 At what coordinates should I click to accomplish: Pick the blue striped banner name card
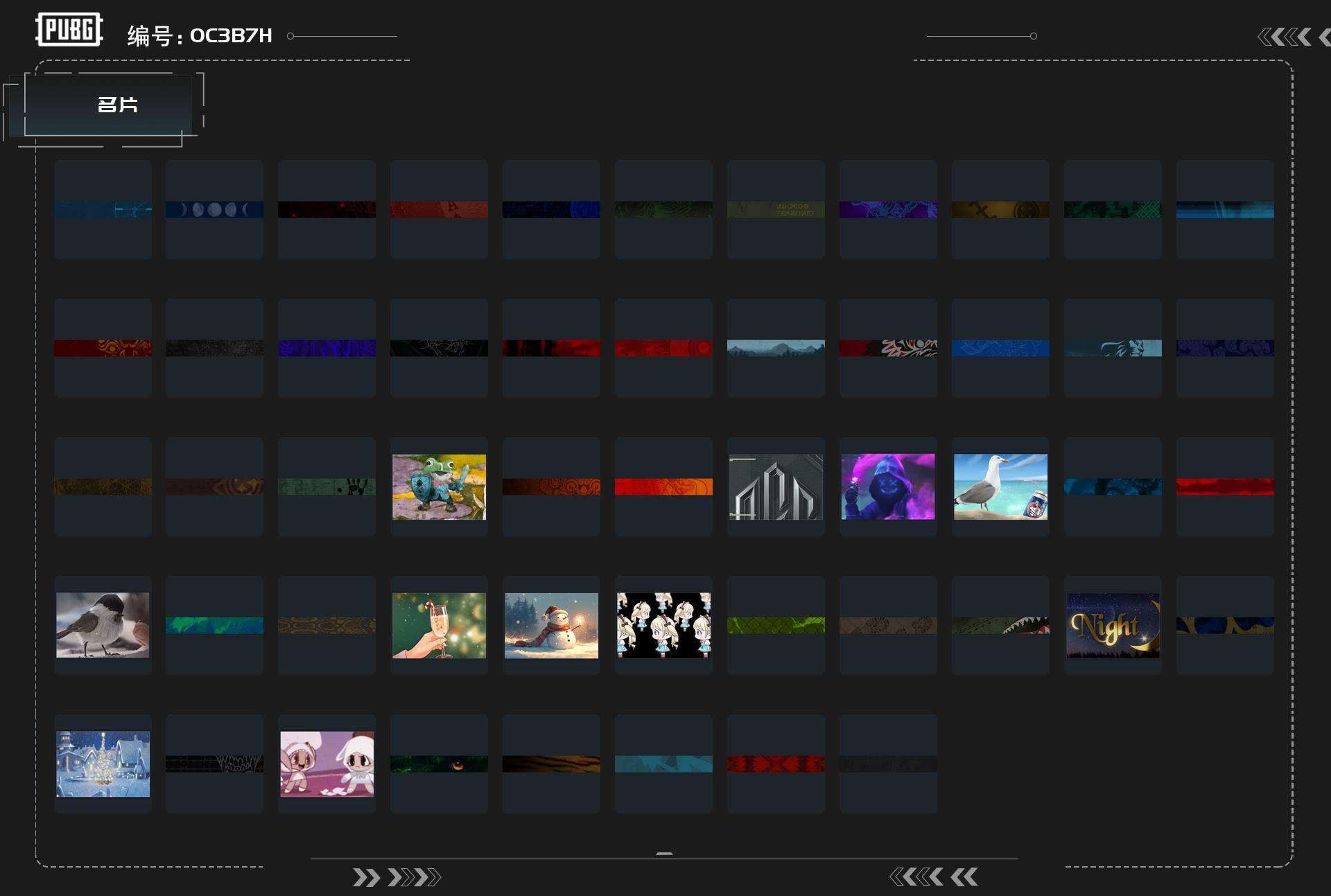(1225, 209)
